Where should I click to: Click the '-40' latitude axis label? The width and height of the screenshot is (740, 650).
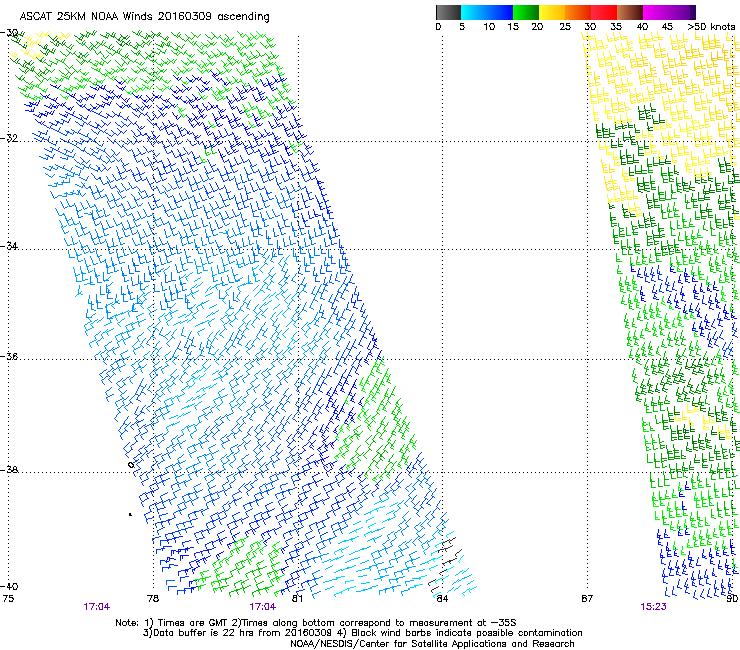click(10, 586)
